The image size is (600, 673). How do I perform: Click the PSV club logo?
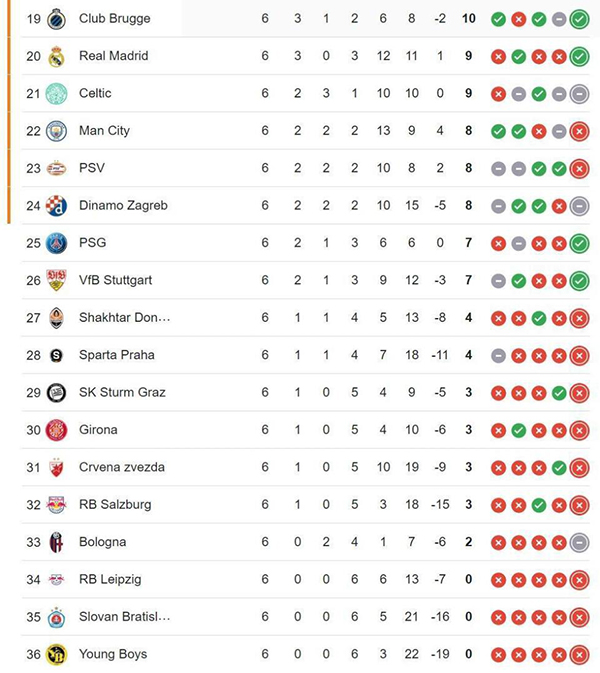(56, 168)
